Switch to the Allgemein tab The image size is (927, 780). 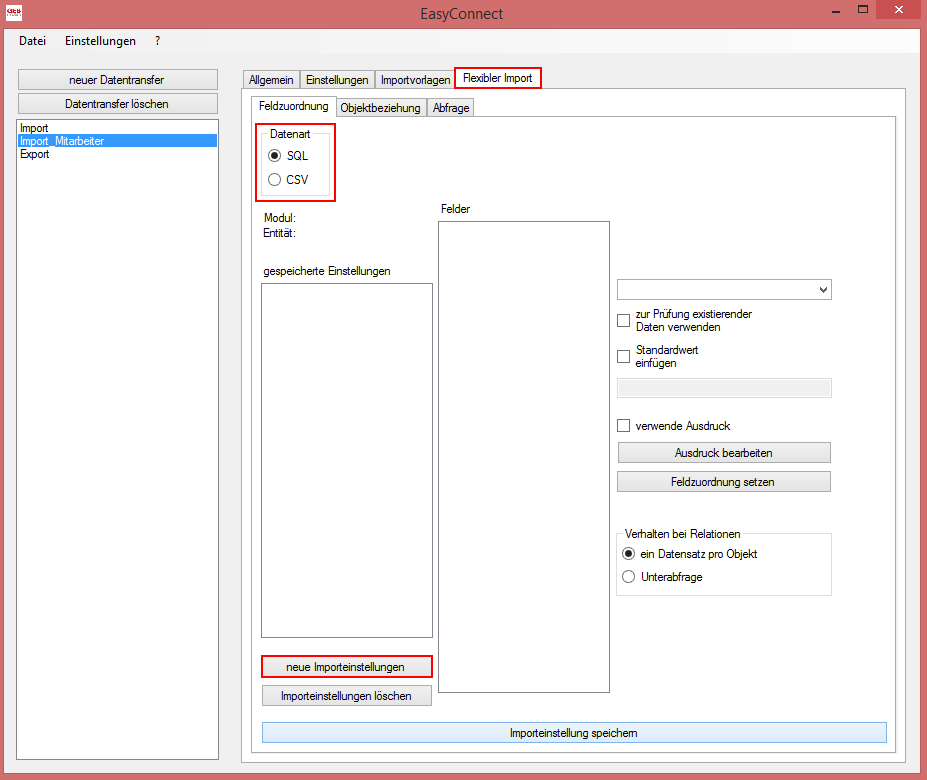(x=271, y=80)
